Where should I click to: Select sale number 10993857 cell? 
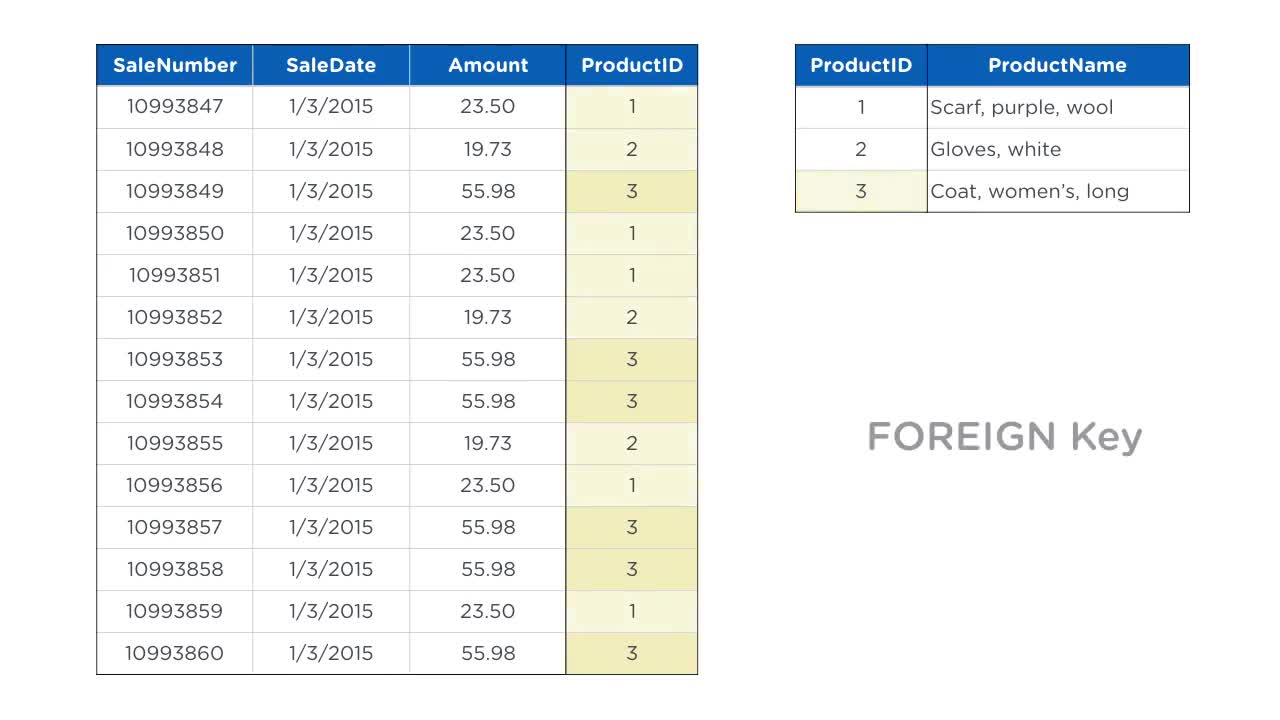[175, 527]
